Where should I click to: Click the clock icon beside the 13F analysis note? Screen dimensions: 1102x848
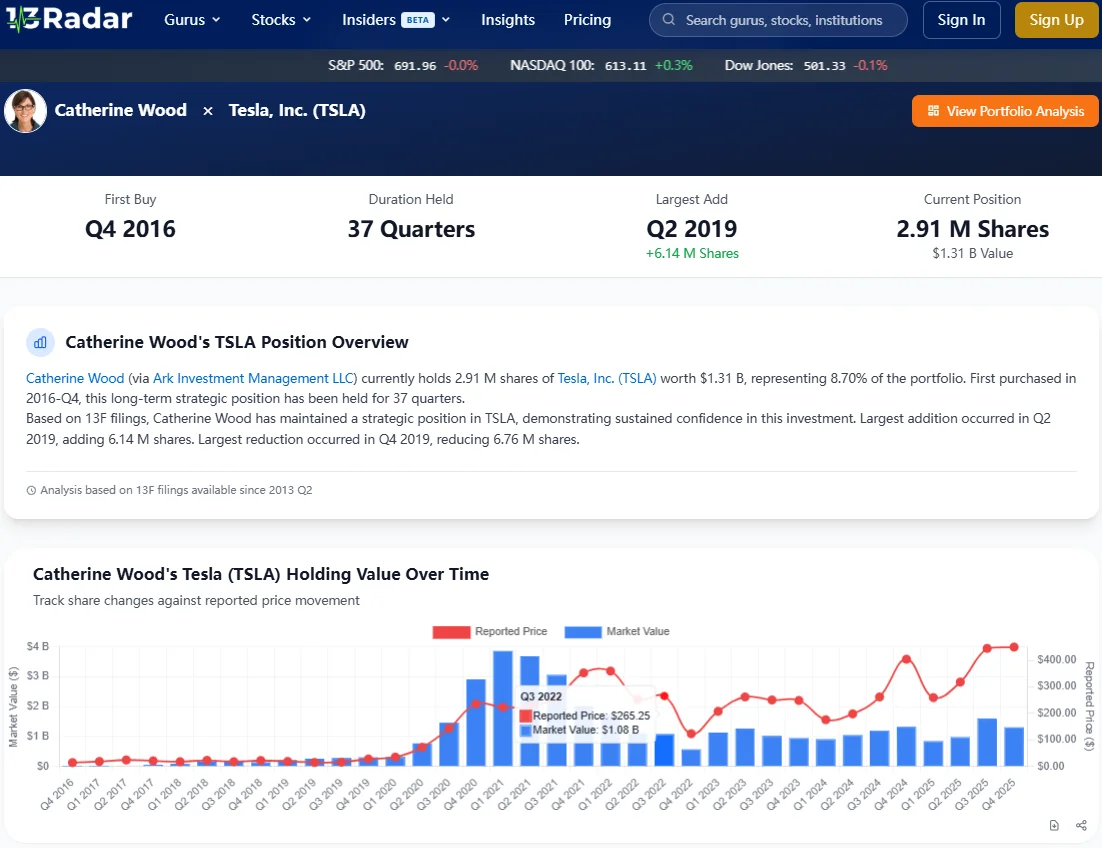[x=31, y=491]
